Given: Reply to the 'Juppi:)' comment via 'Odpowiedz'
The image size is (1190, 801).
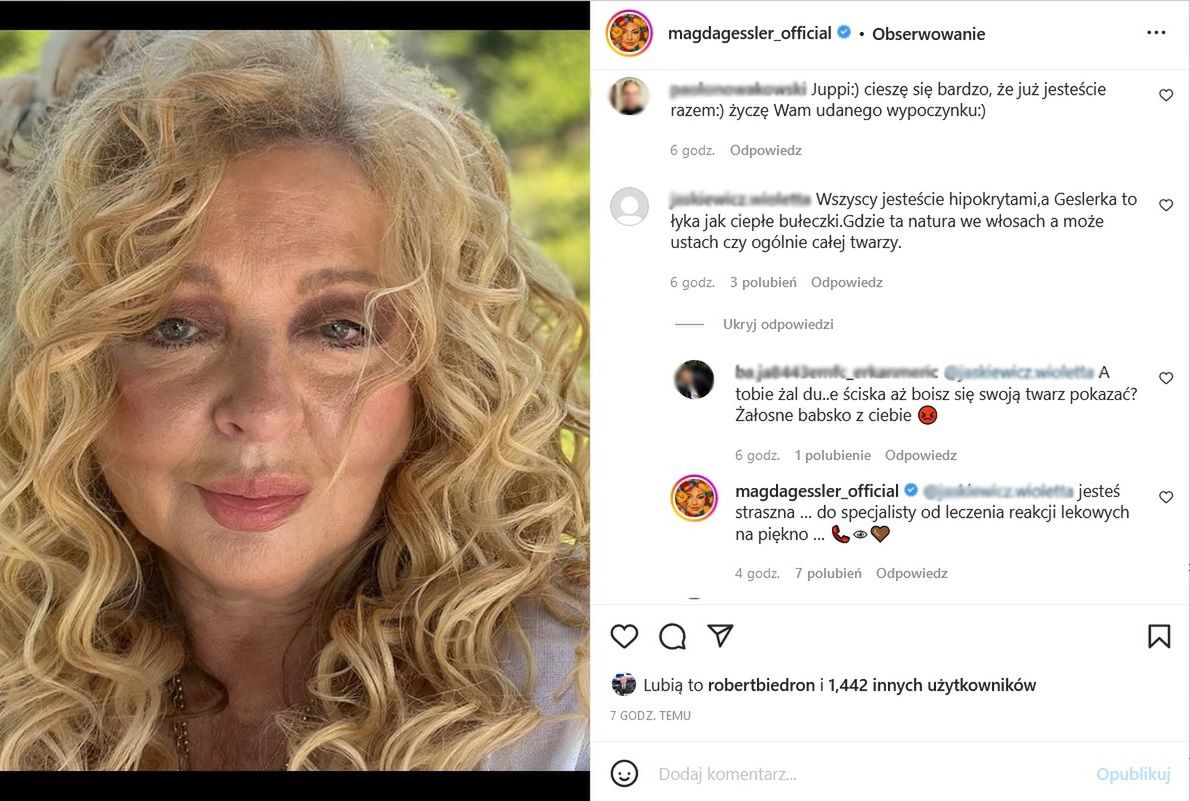Looking at the screenshot, I should coord(765,150).
